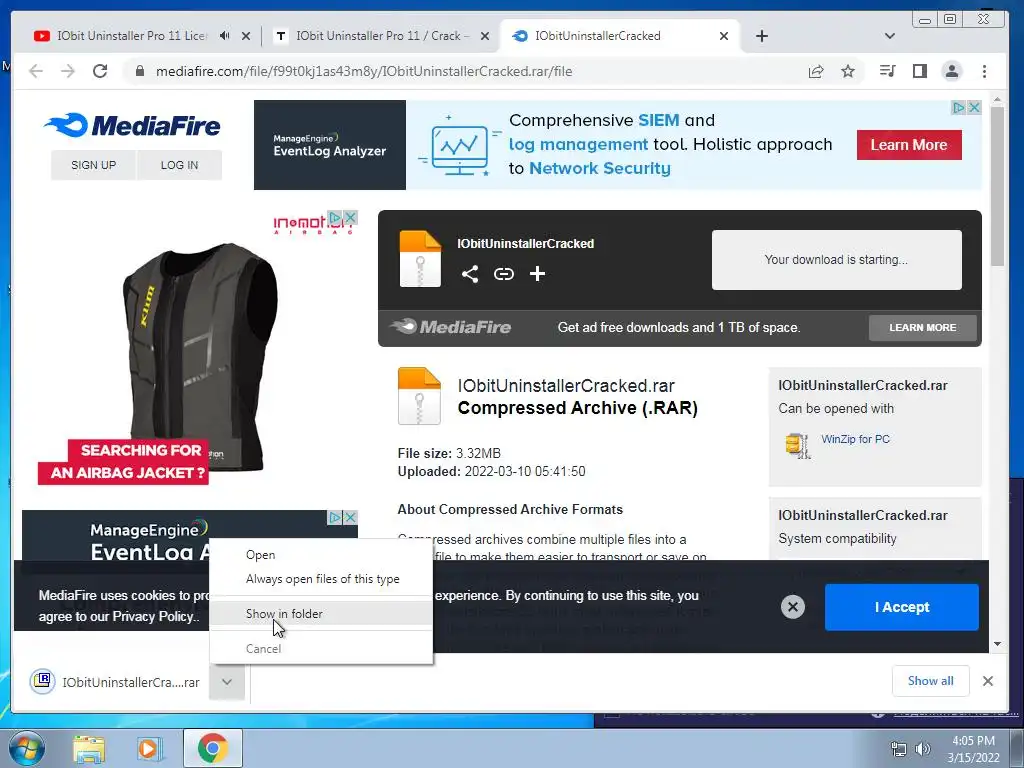Open the volume tray icon

pos(922,749)
